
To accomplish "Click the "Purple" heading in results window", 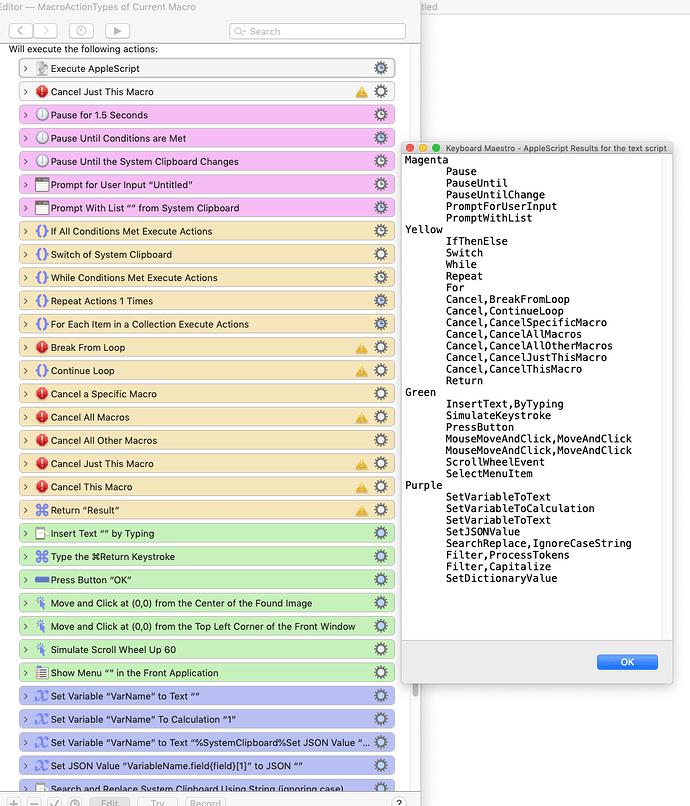I will click(423, 485).
